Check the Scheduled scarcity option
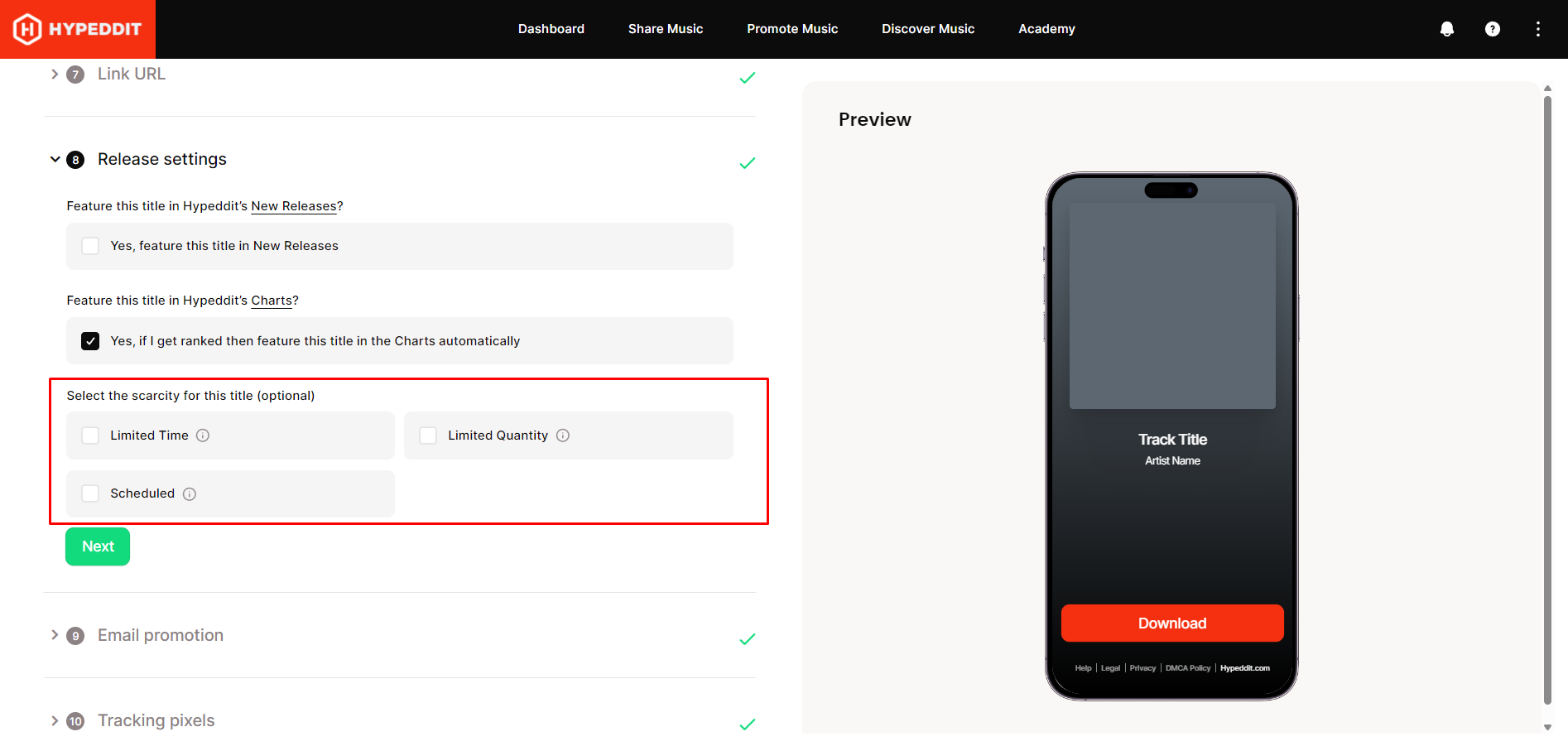This screenshot has height=751, width=1568. tap(90, 493)
